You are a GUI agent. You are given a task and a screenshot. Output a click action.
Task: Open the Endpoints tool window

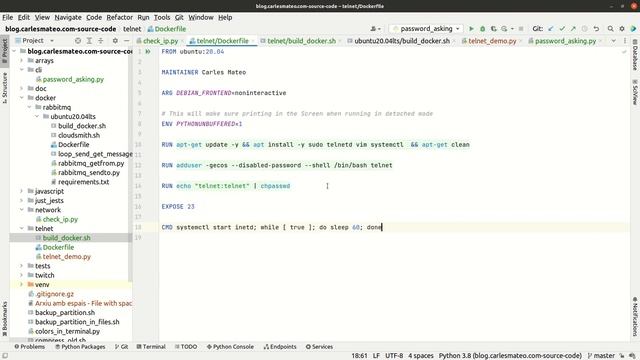coord(280,347)
